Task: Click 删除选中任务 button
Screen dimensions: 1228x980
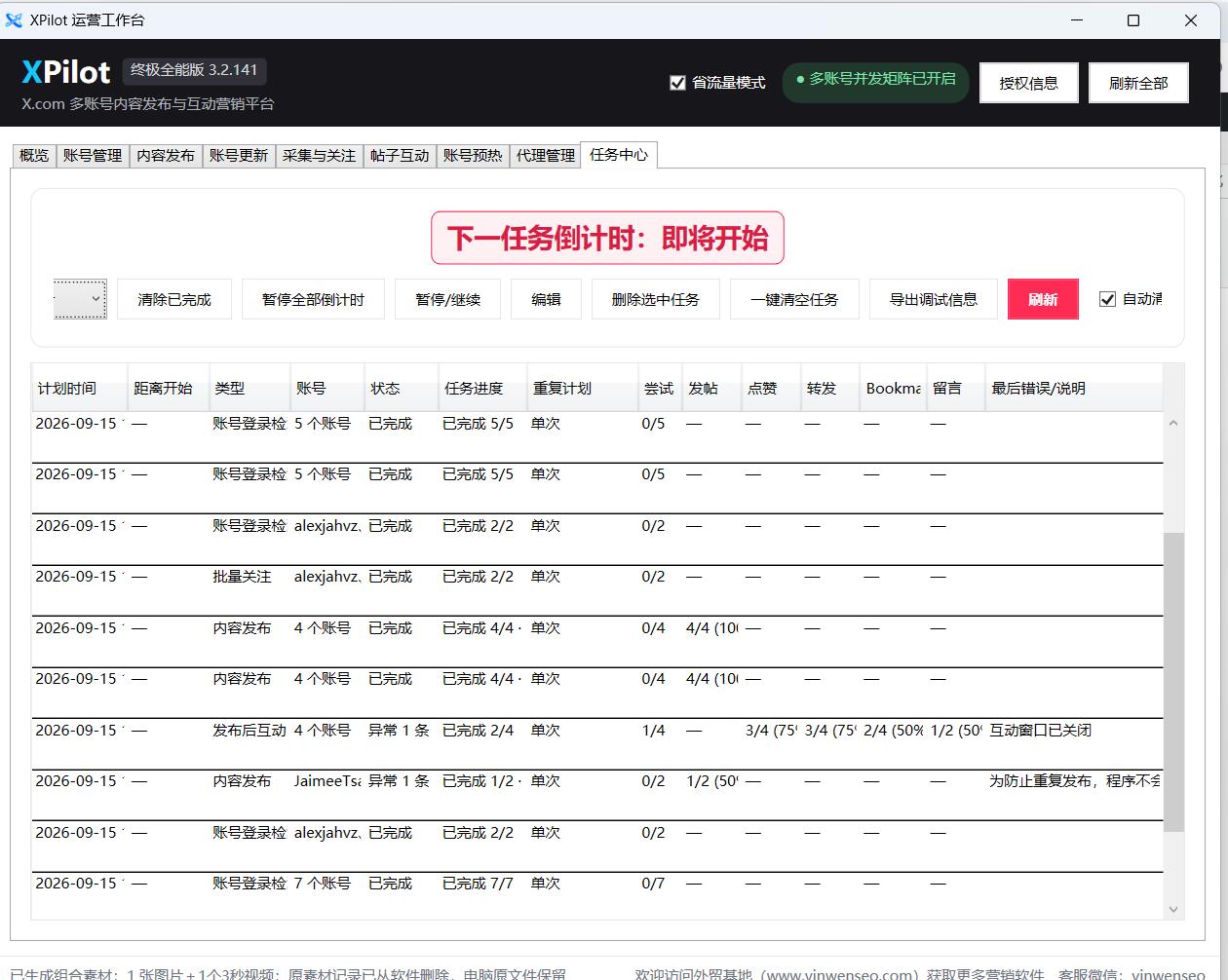Action: click(656, 299)
